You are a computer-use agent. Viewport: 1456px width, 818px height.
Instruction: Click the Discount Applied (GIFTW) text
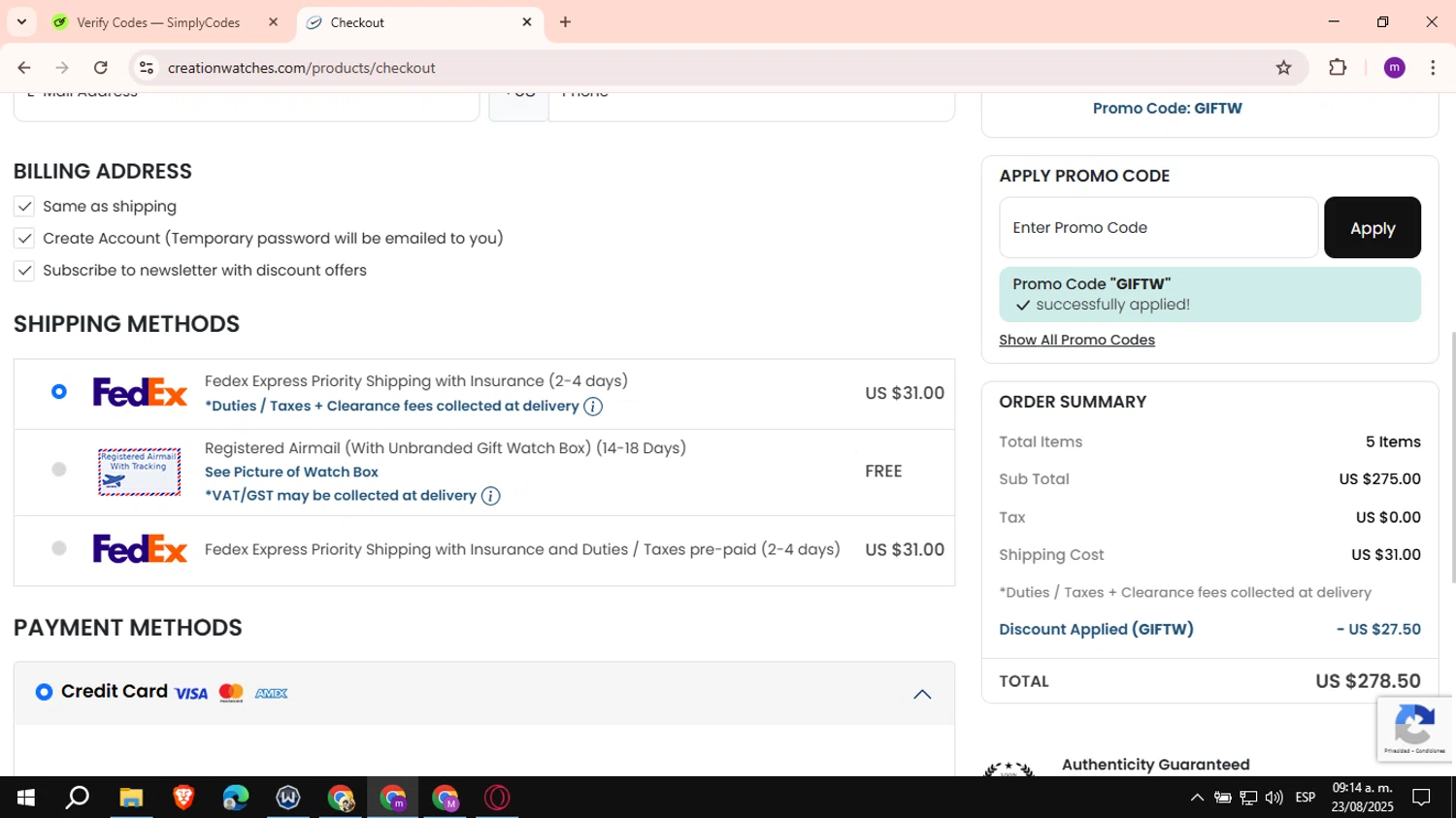(1096, 629)
